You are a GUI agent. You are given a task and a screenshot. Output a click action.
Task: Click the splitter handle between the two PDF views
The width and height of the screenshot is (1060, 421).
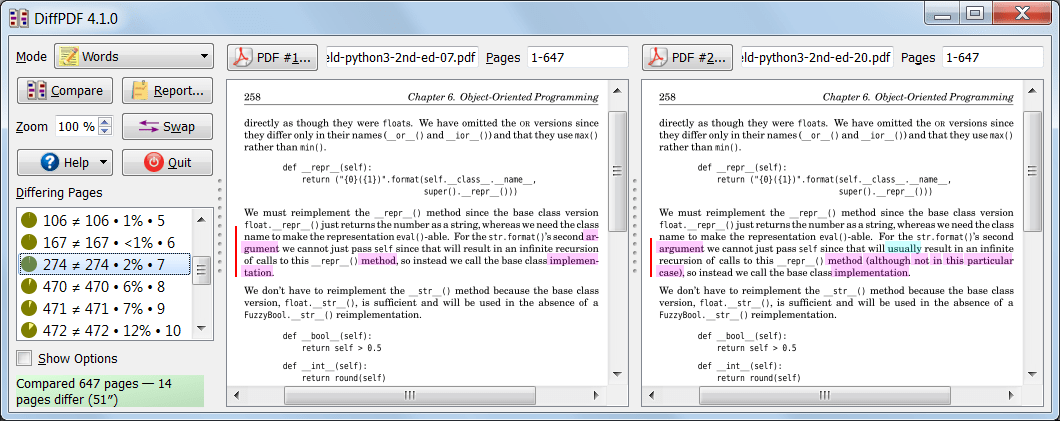point(635,225)
